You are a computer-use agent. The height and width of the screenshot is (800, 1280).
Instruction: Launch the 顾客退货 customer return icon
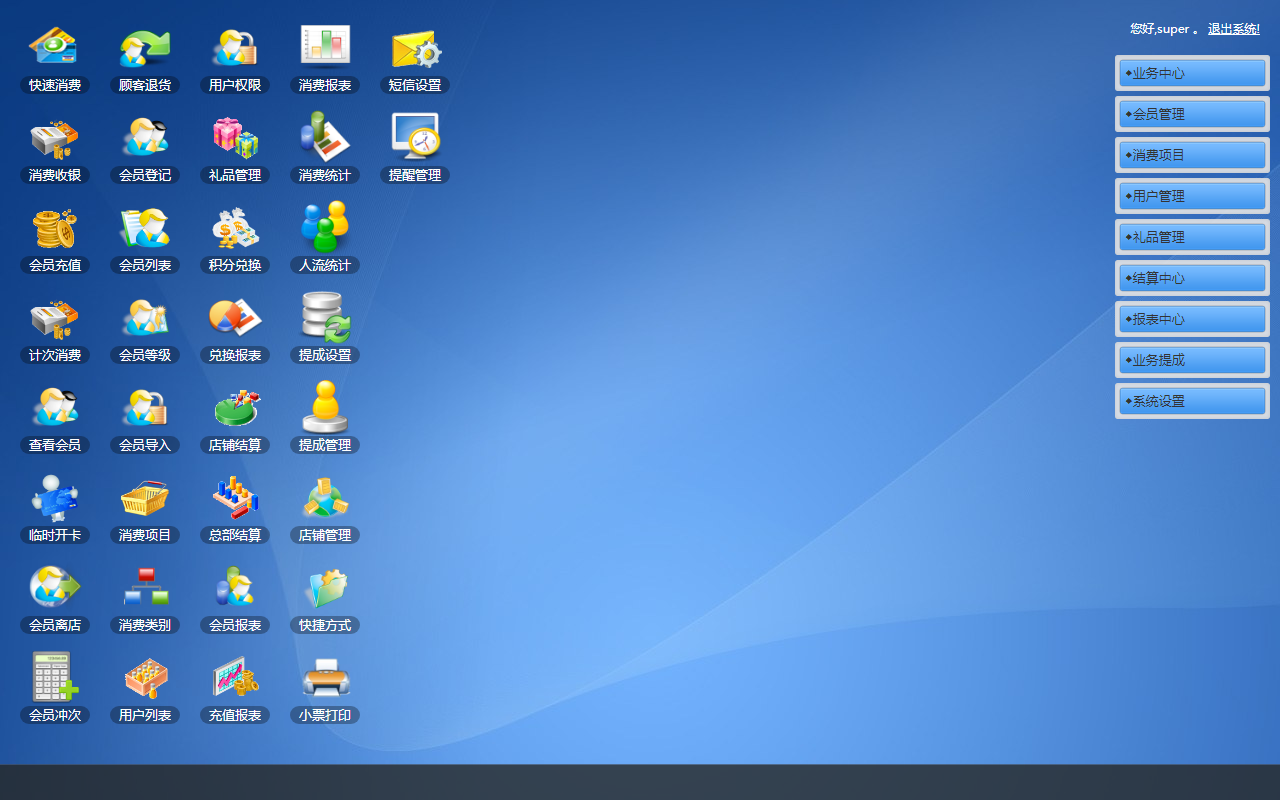point(144,47)
